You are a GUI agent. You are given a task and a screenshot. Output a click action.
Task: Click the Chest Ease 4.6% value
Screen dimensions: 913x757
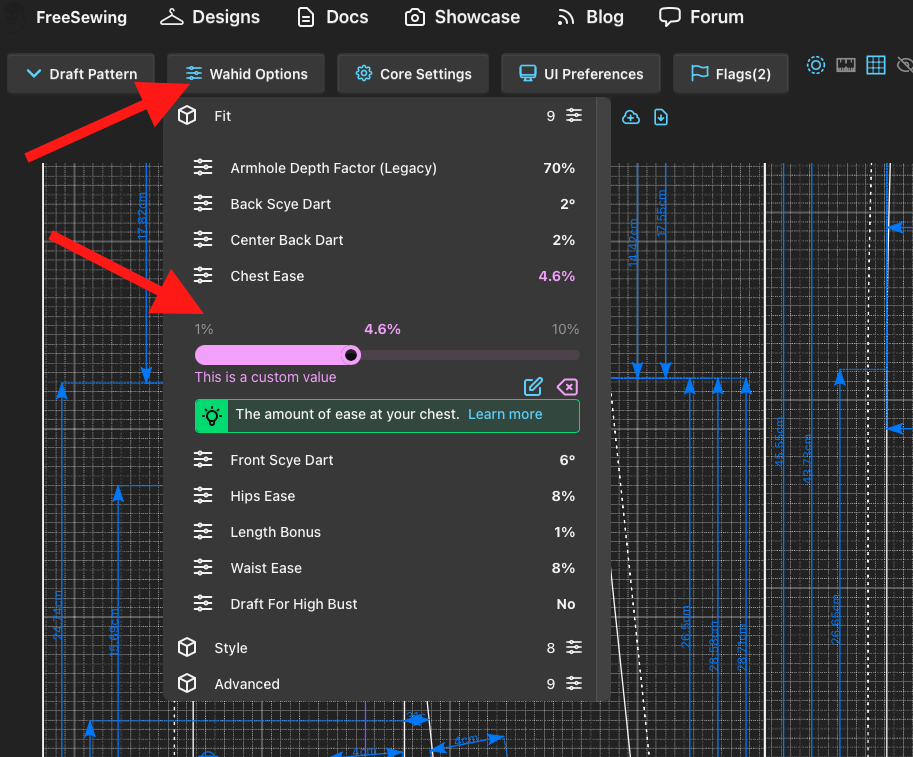pyautogui.click(x=557, y=276)
